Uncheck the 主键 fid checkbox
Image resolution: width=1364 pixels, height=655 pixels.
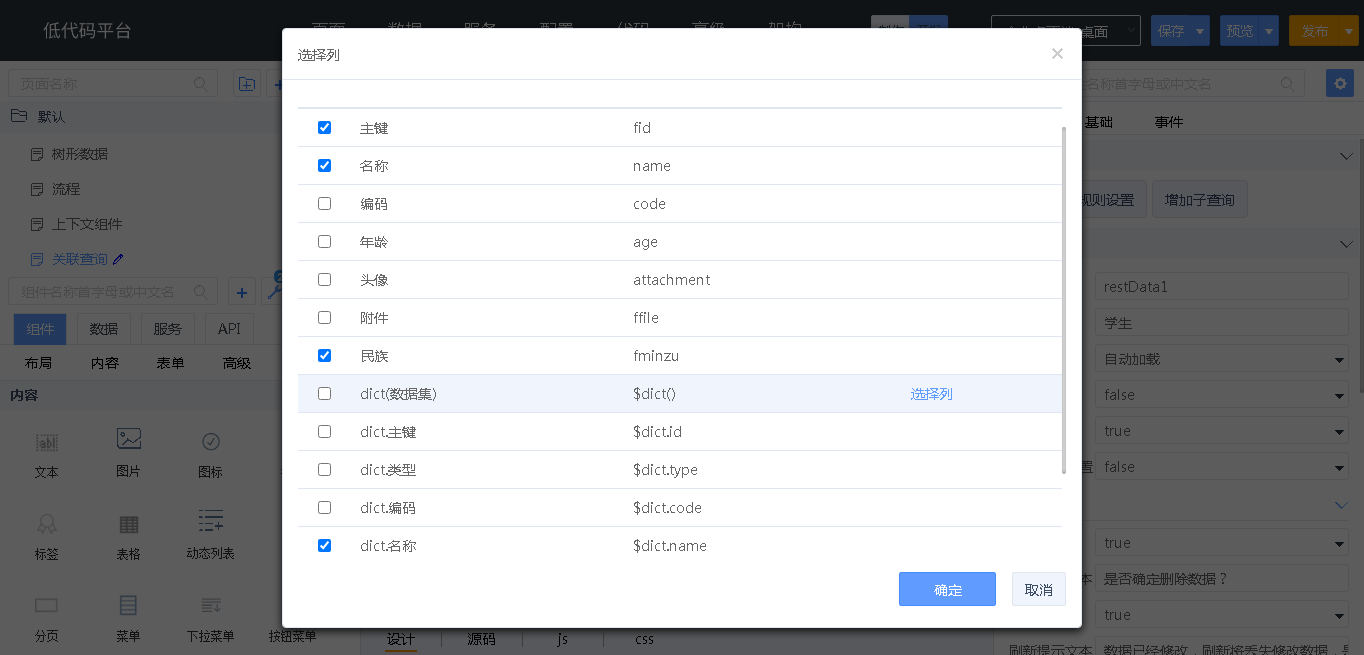coord(324,128)
